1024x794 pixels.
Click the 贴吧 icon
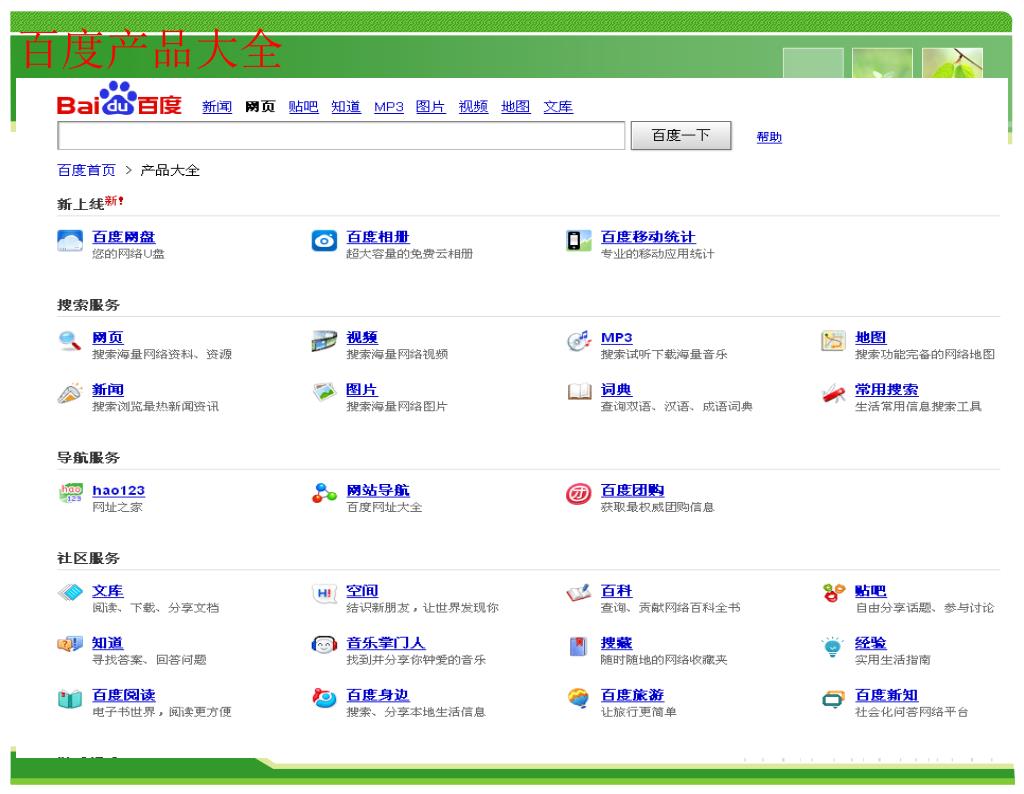click(833, 594)
